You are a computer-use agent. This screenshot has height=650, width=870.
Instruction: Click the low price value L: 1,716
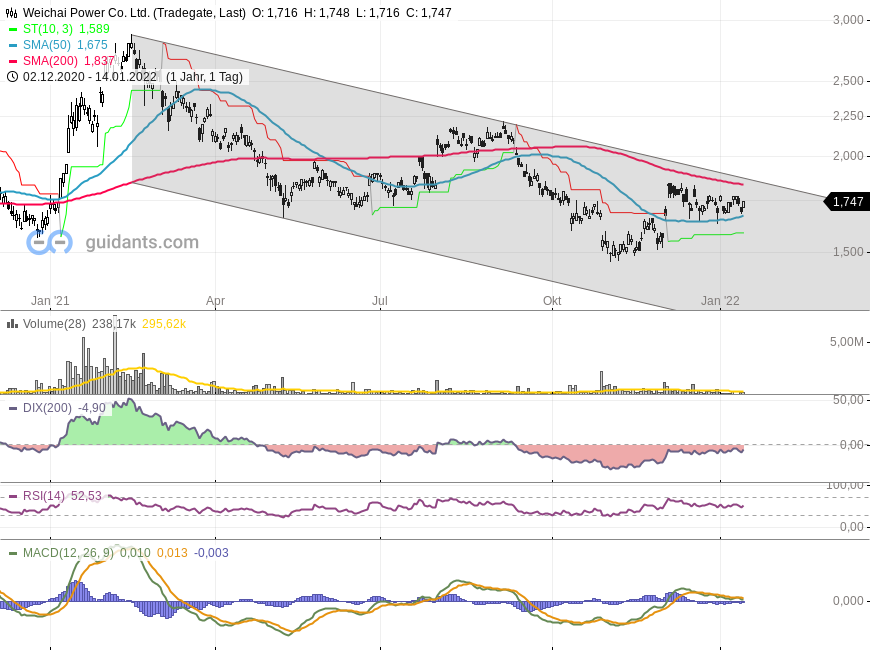pyautogui.click(x=377, y=13)
